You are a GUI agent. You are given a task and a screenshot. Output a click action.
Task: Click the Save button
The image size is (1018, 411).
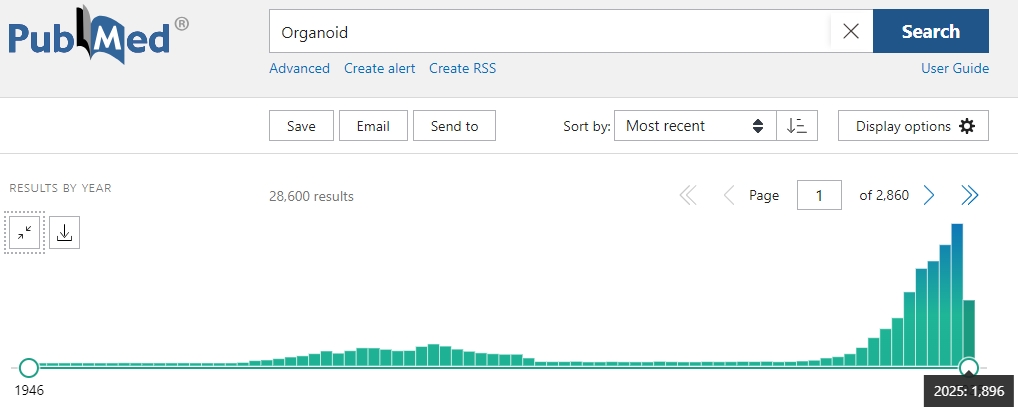301,126
